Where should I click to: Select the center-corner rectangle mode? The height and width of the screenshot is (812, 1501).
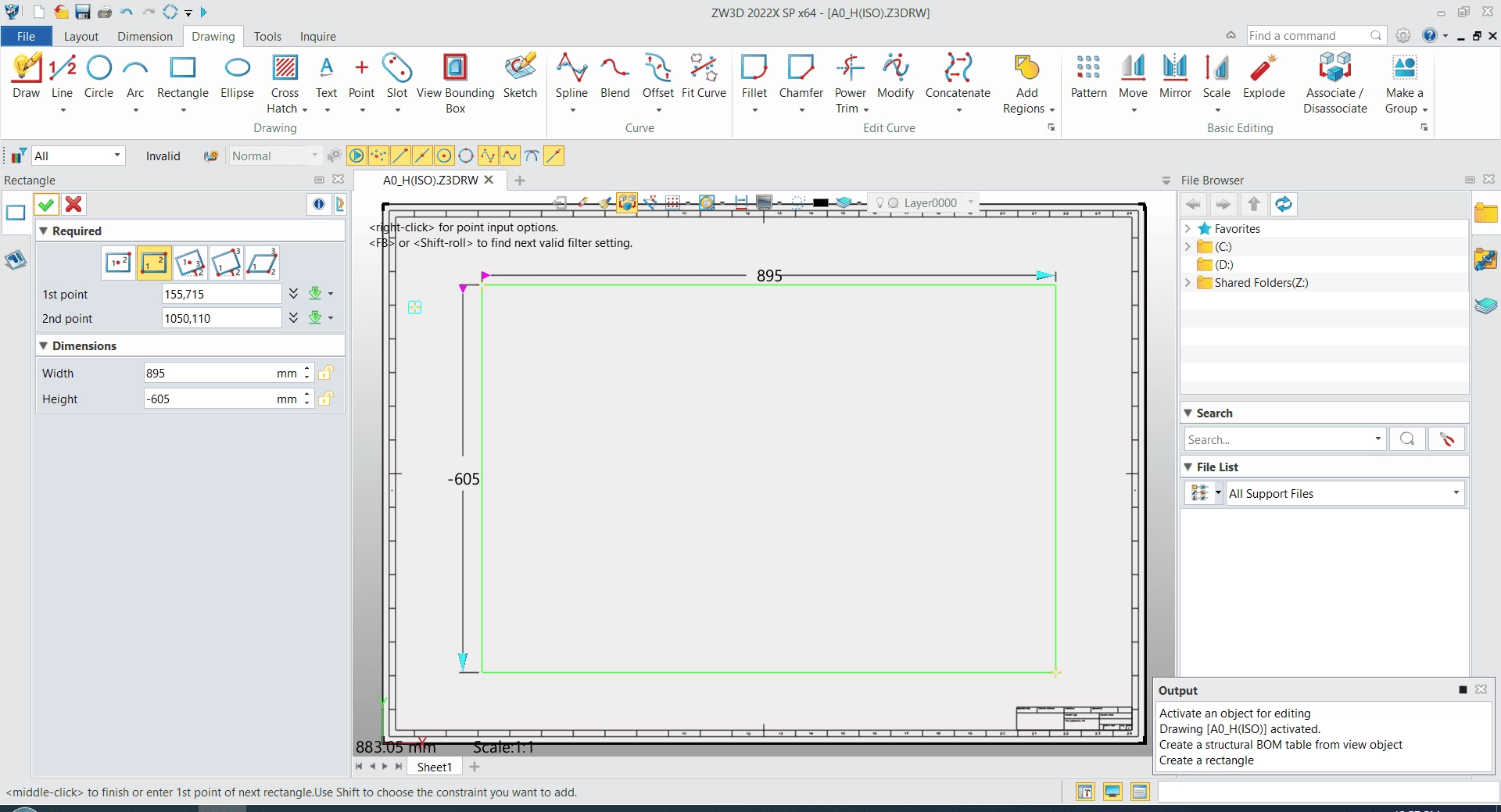118,263
